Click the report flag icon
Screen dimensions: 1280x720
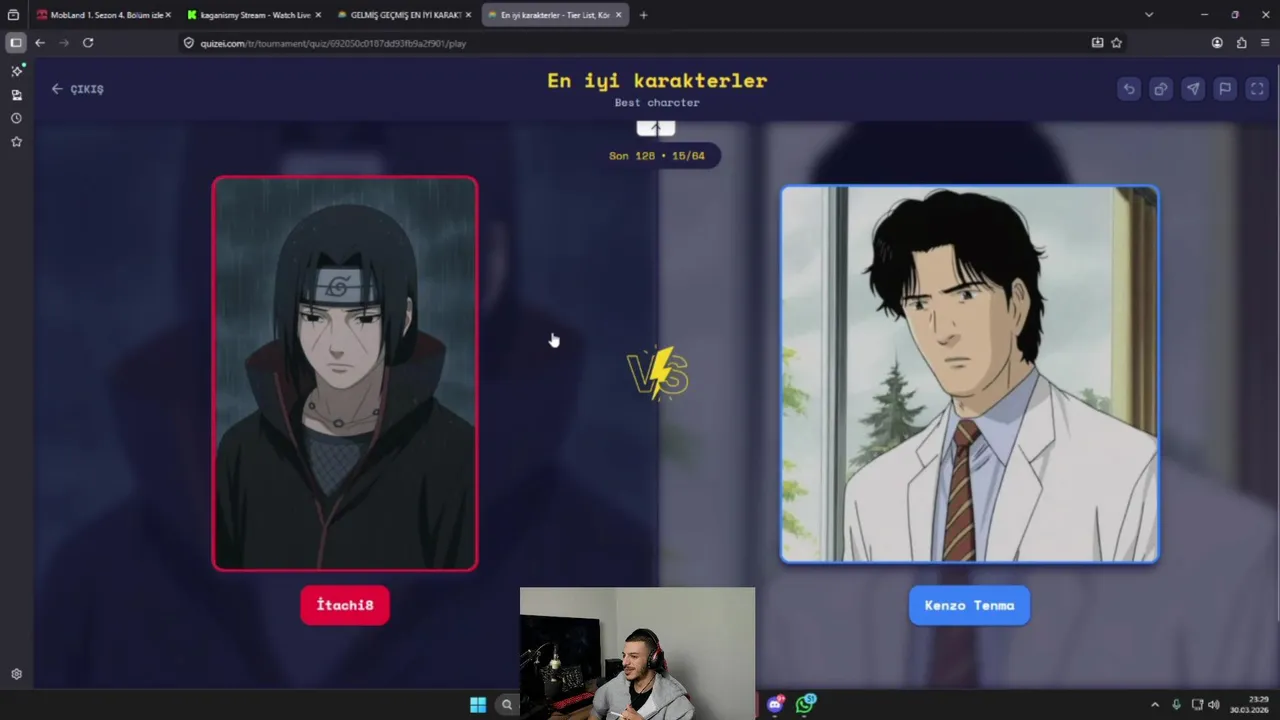pos(1225,89)
